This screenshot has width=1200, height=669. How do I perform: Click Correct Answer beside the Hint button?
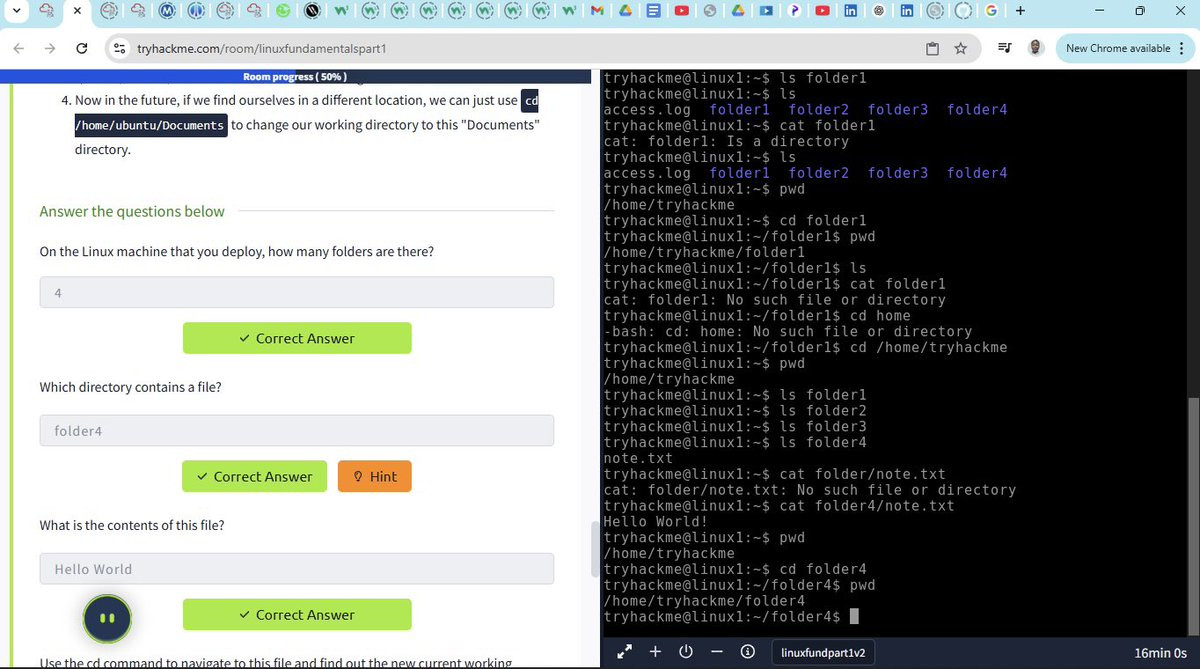pos(255,476)
